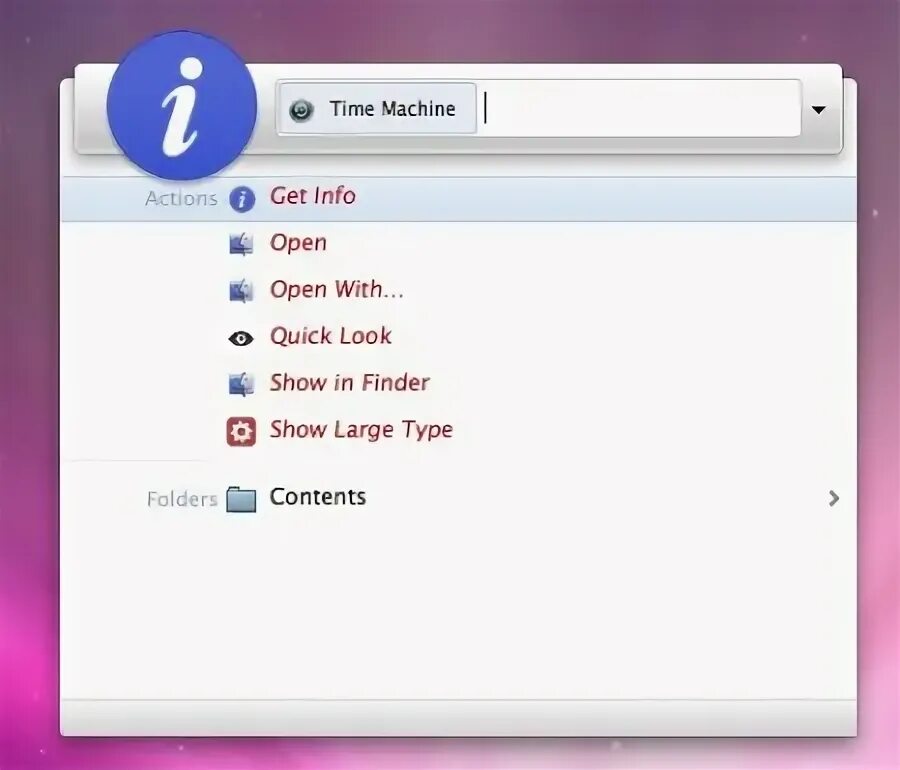The image size is (900, 770).
Task: Click the Time Machine clock icon in search field
Action: coord(301,110)
